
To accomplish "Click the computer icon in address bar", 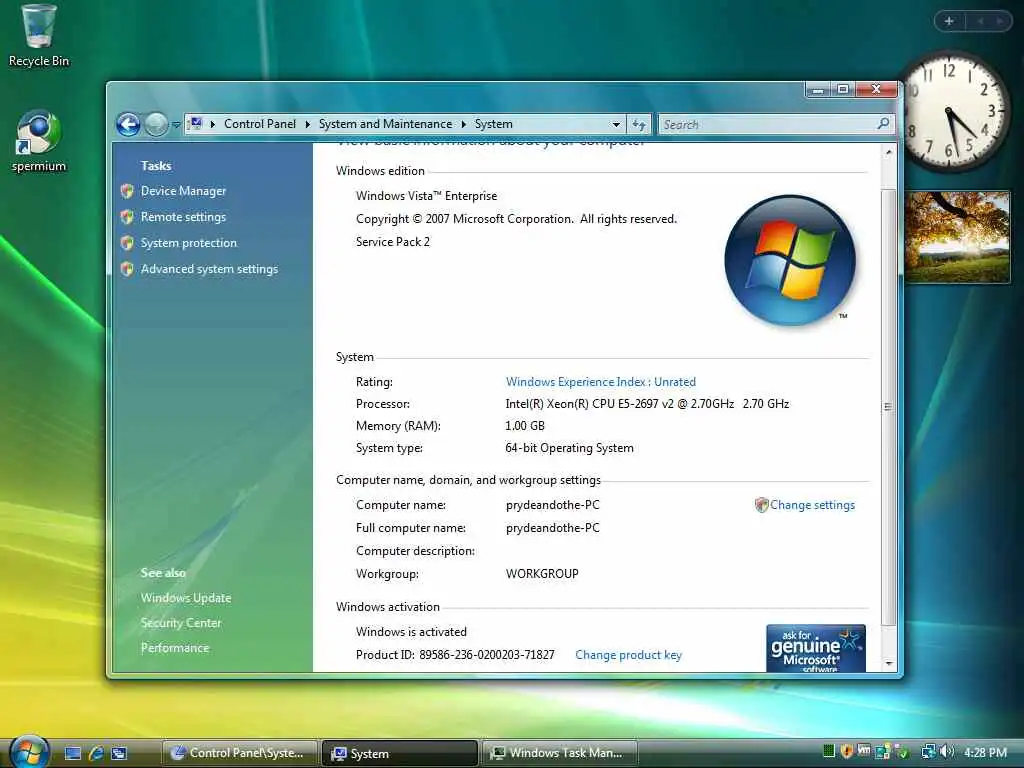I will [x=195, y=123].
